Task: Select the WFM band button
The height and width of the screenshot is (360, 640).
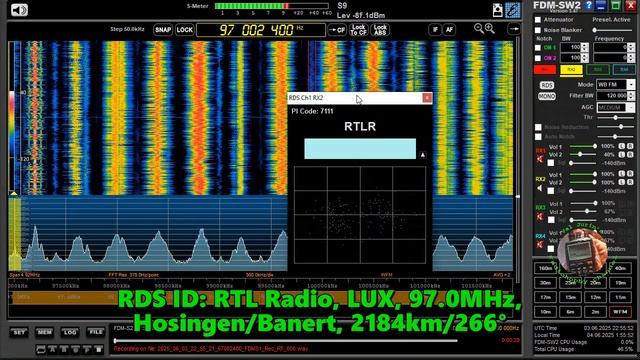Action: [620, 312]
